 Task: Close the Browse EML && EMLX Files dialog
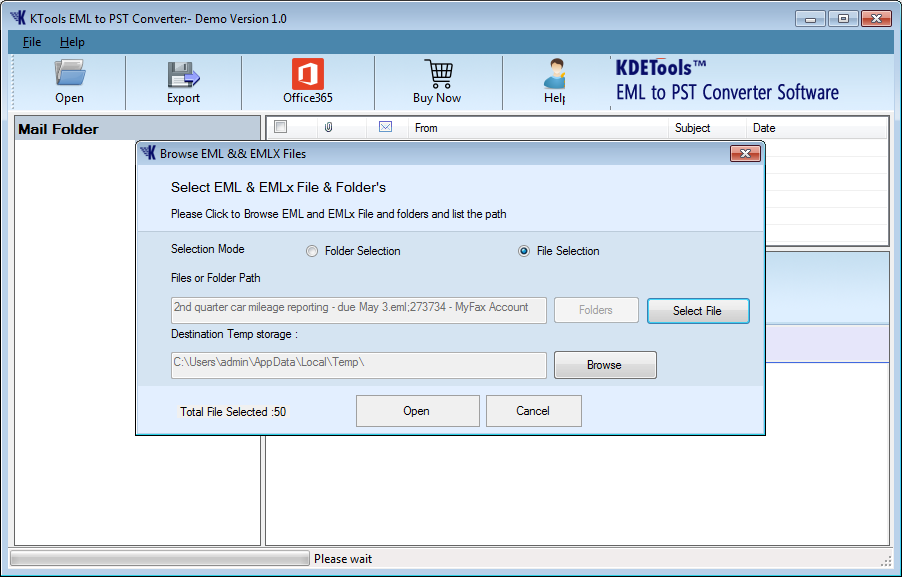tap(744, 154)
